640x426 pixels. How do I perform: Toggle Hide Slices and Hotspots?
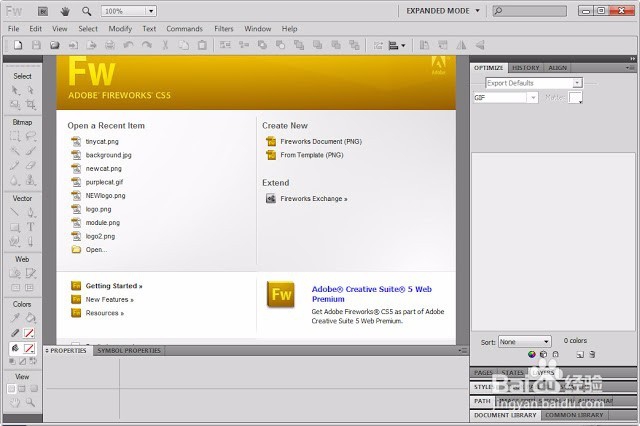coord(15,288)
